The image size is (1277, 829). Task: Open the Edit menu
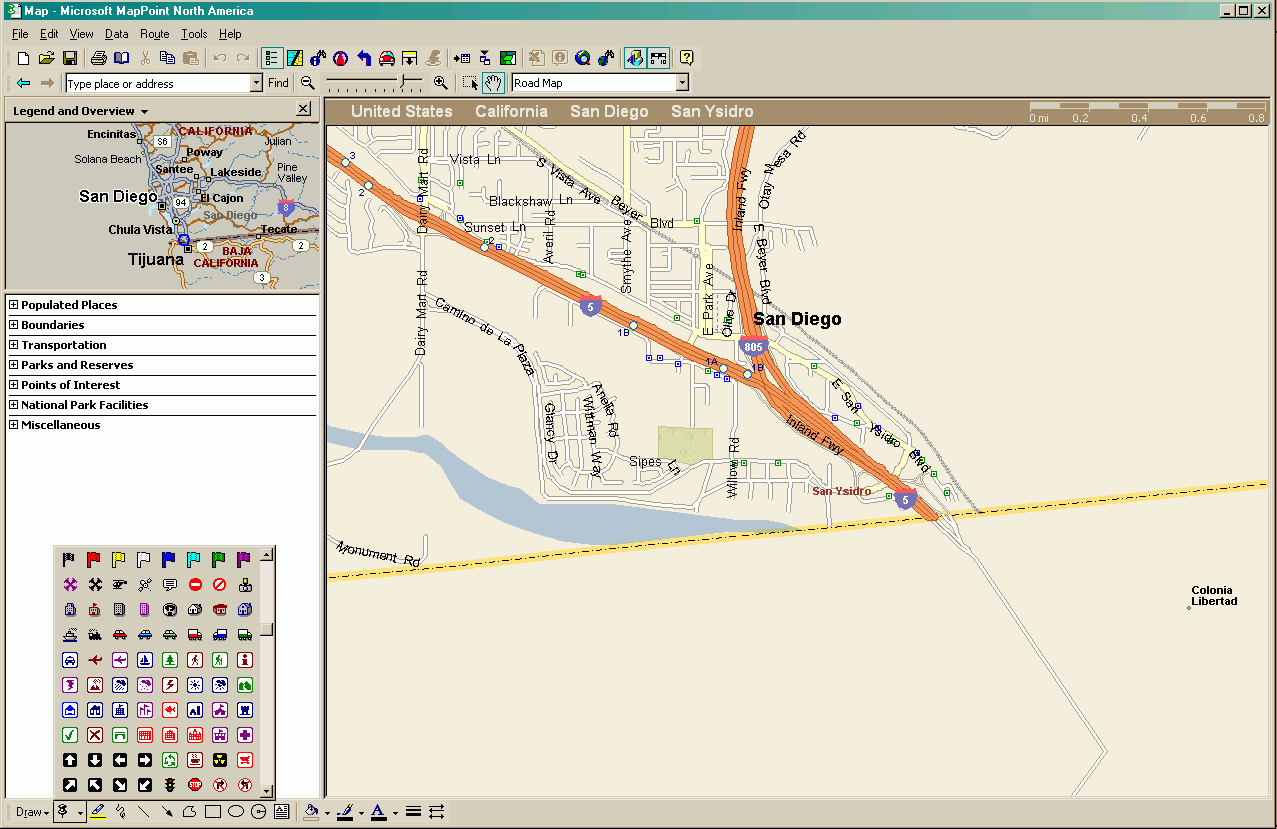49,34
